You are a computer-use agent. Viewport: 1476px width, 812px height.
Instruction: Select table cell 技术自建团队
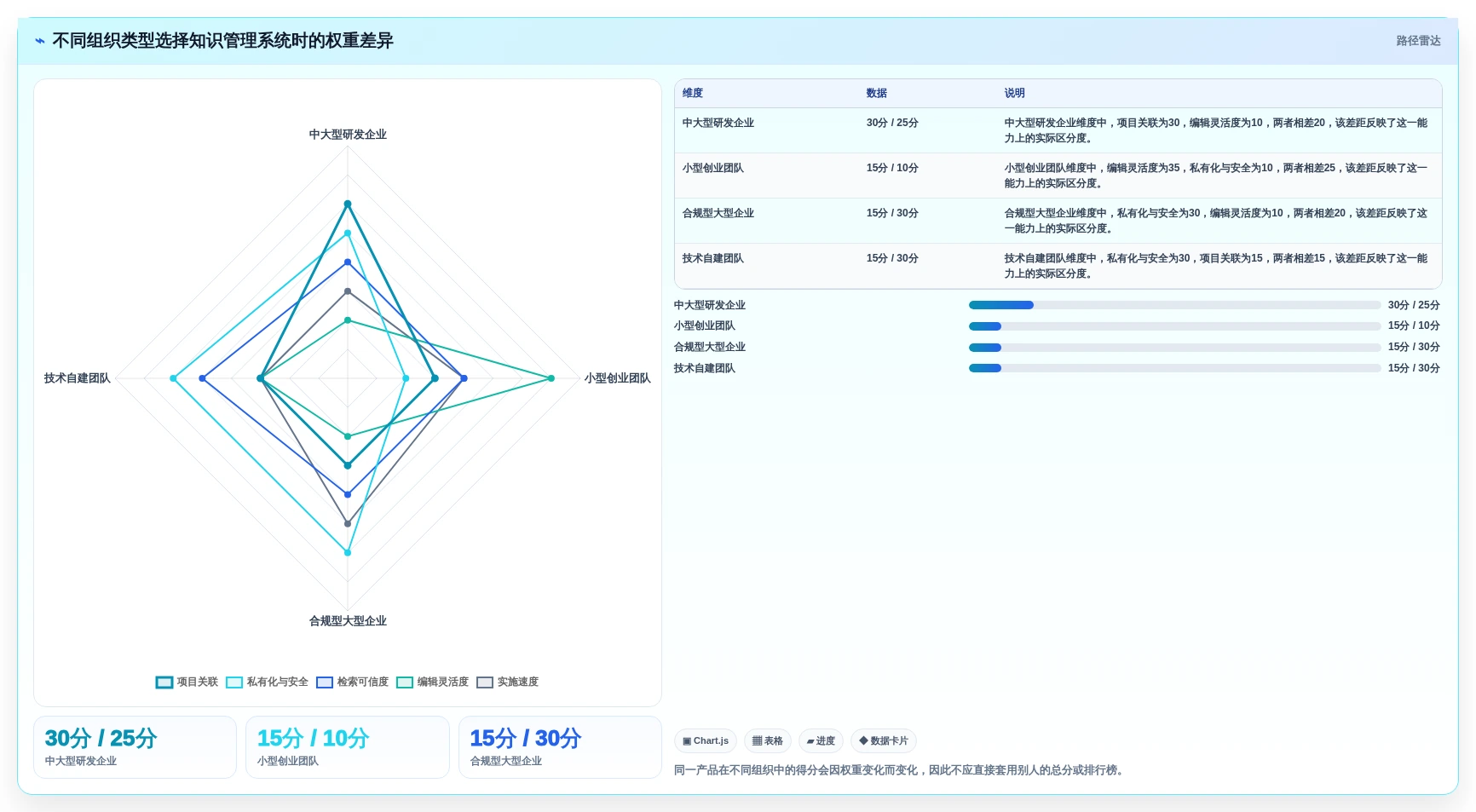(713, 258)
